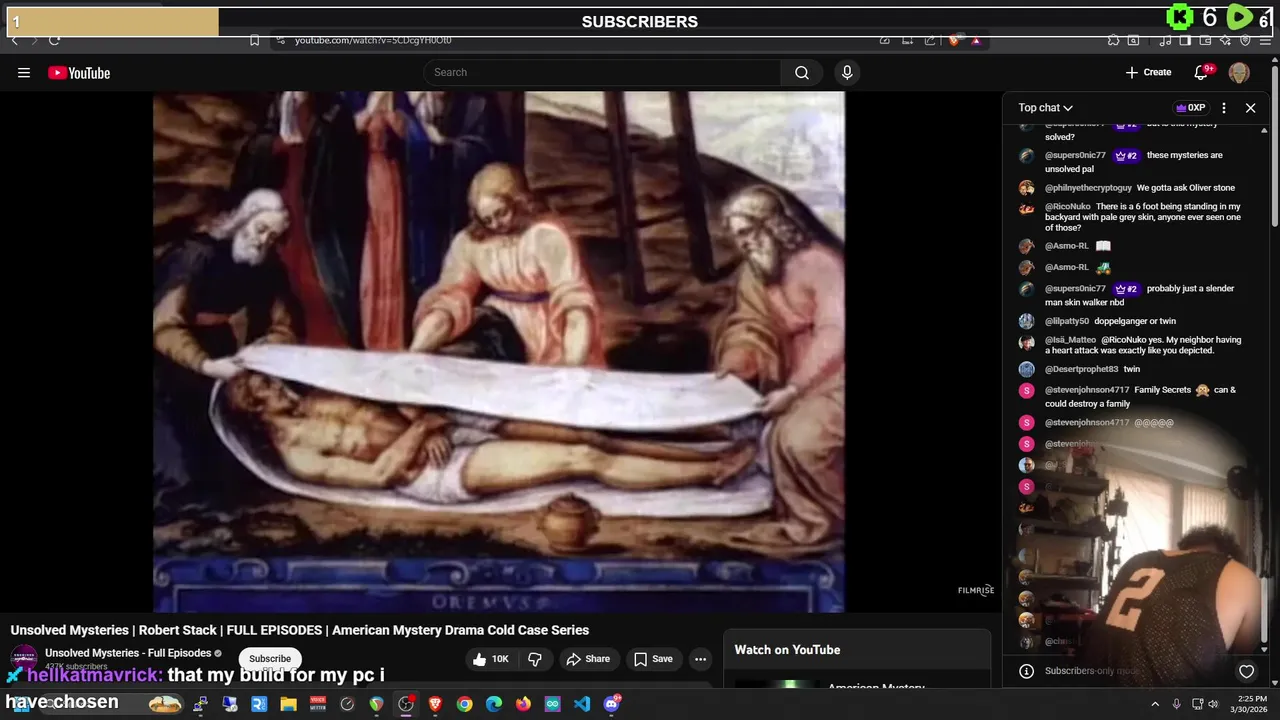The height and width of the screenshot is (720, 1280).
Task: Open the account avatar menu
Action: click(x=1239, y=72)
